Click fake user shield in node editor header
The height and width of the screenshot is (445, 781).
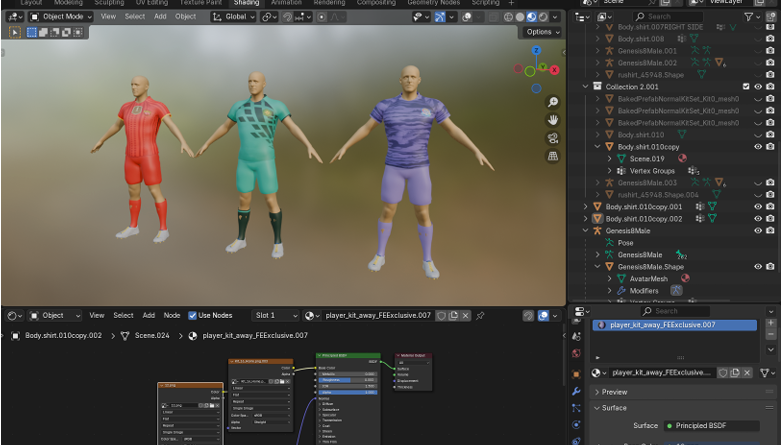[441, 315]
